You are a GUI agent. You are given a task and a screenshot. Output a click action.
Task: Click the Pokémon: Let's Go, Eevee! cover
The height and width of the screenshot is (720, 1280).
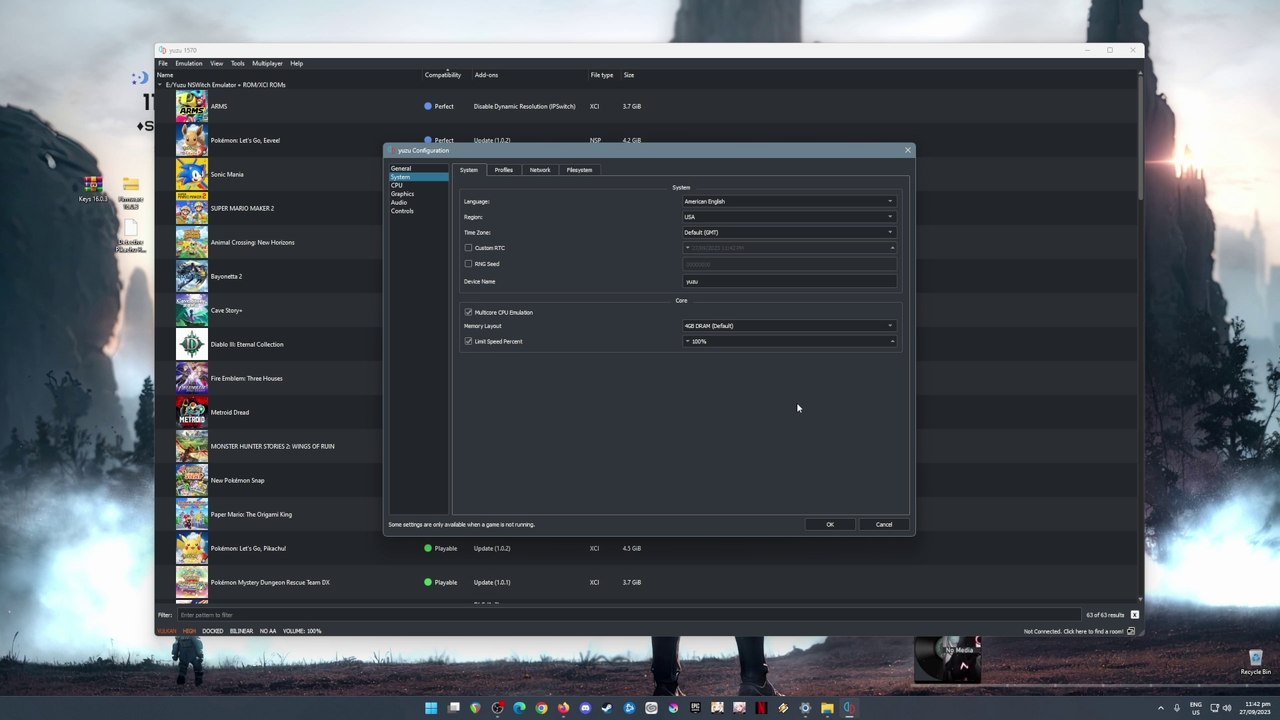point(192,140)
